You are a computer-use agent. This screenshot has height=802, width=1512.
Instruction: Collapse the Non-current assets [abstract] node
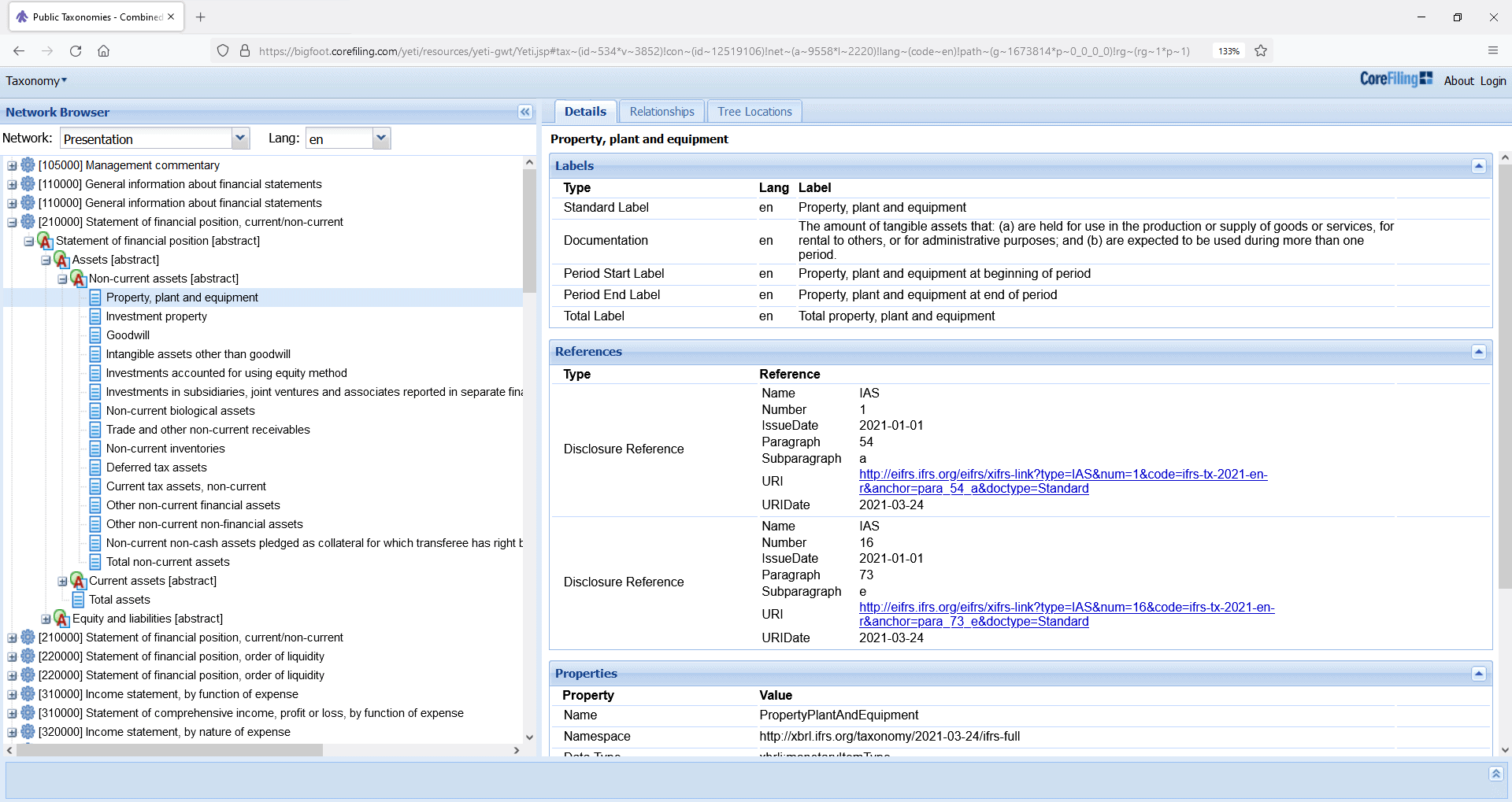(x=62, y=279)
